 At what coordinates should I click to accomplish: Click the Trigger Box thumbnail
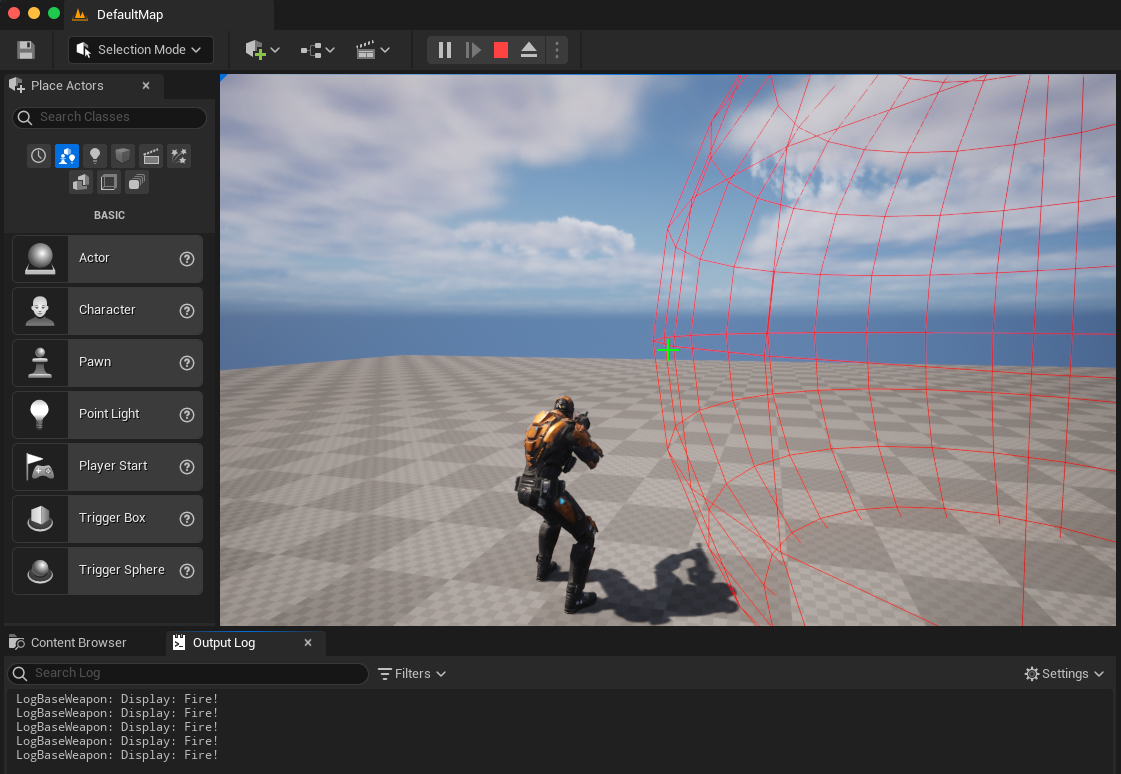tap(40, 519)
